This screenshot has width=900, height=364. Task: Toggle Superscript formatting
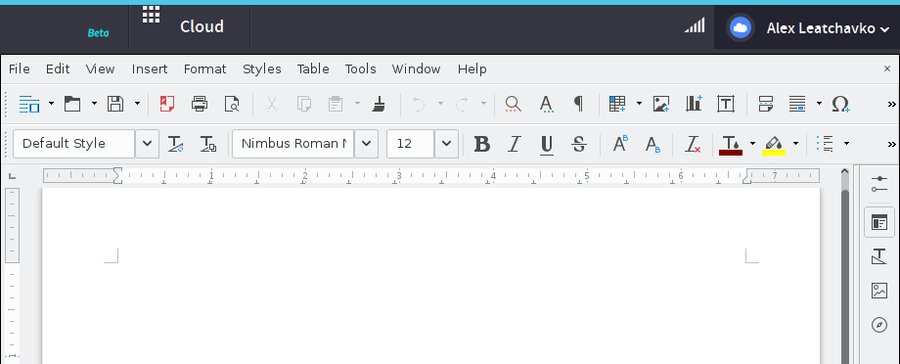[x=620, y=144]
